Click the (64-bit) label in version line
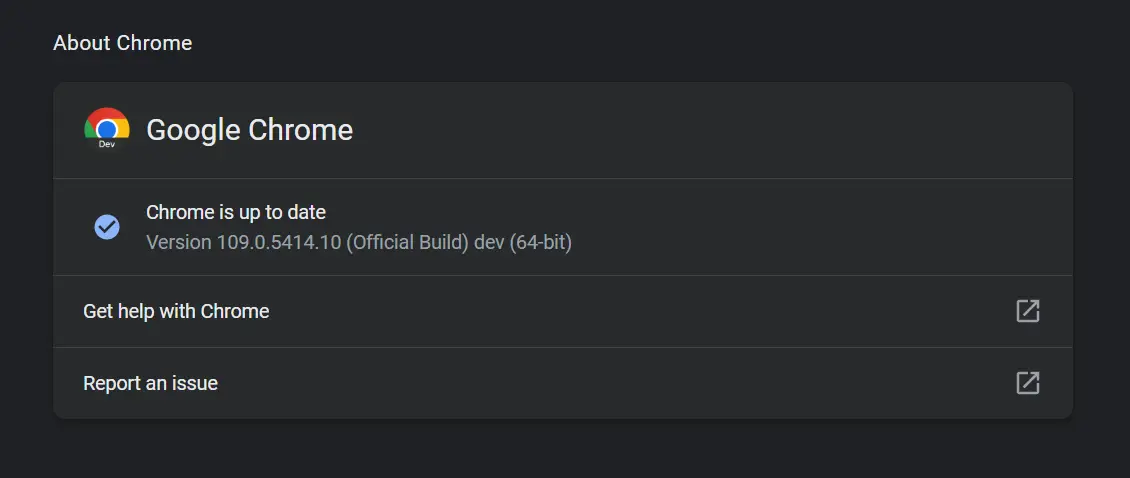Image resolution: width=1130 pixels, height=478 pixels. pyautogui.click(x=540, y=242)
